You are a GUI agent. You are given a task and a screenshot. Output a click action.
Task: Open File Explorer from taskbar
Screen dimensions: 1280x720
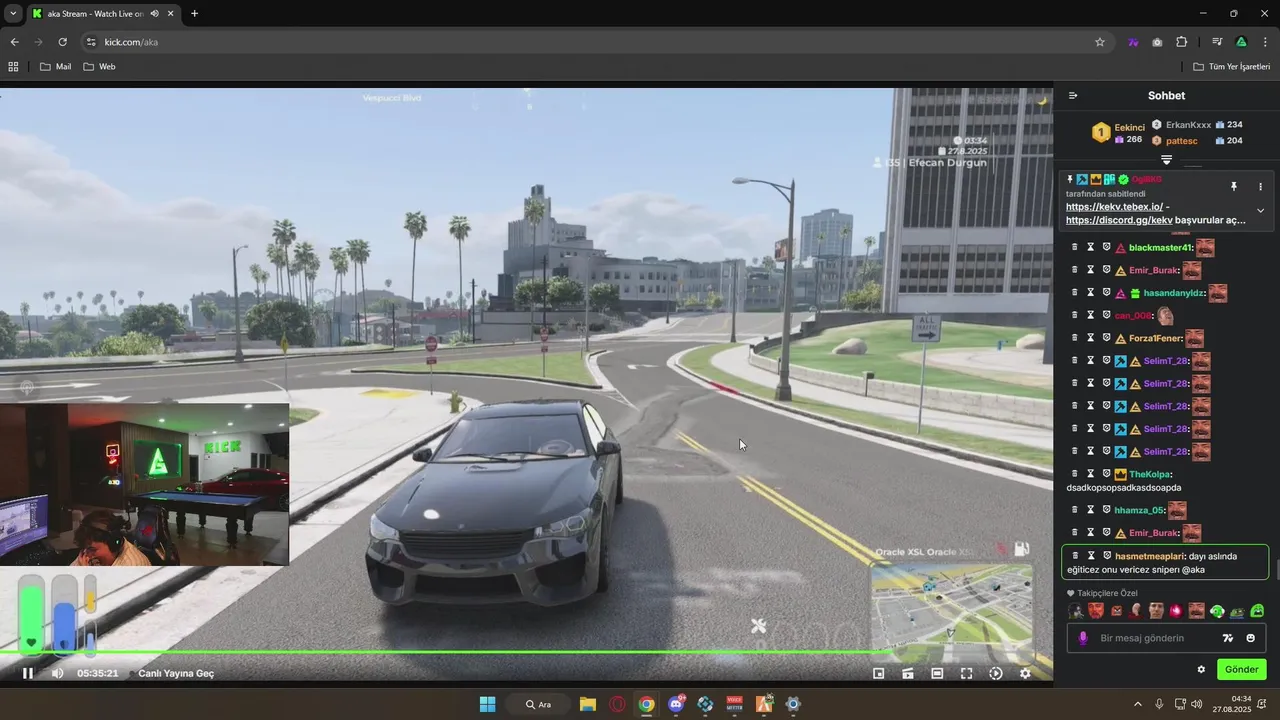[588, 704]
